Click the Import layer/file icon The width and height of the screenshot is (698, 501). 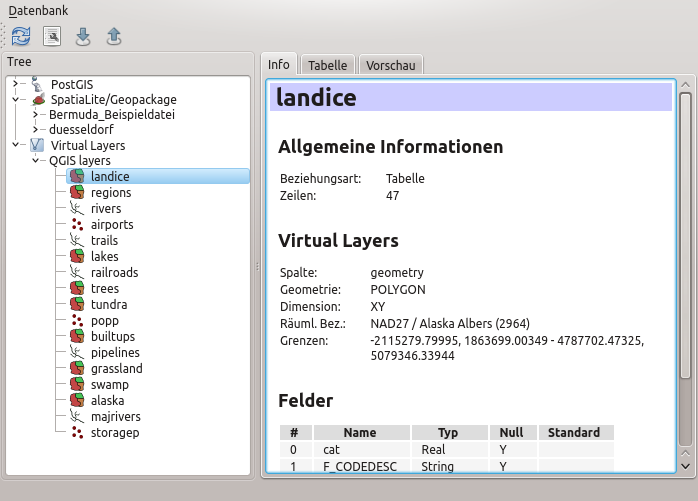pos(83,36)
